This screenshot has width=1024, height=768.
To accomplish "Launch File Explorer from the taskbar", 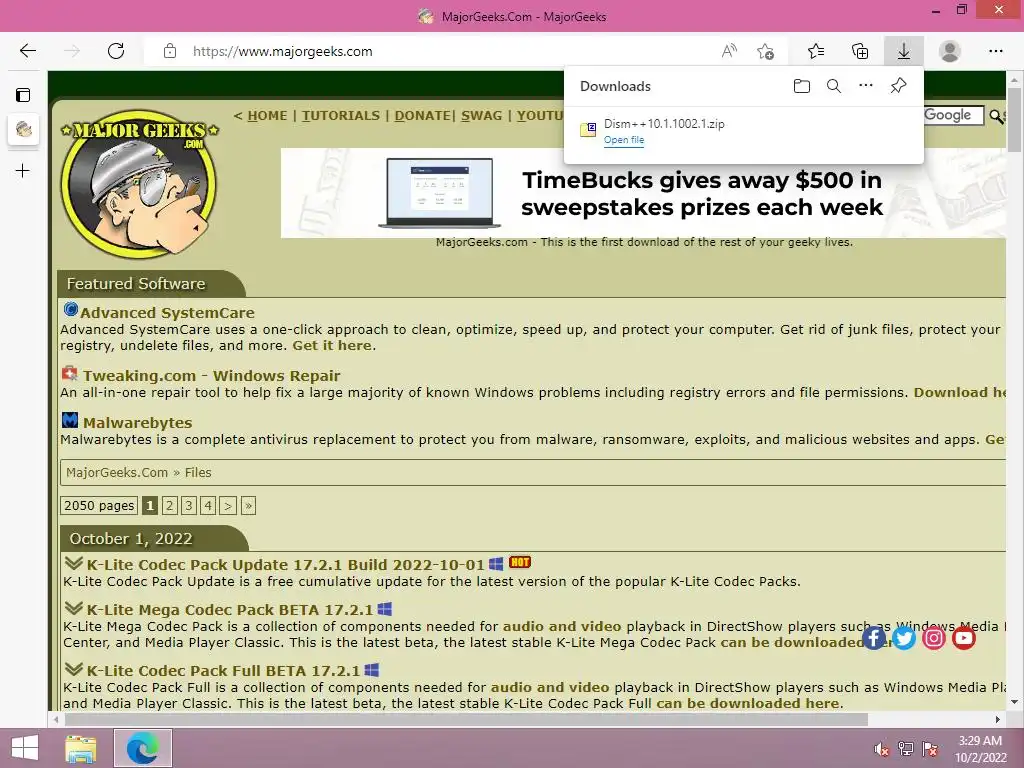I will pos(81,748).
